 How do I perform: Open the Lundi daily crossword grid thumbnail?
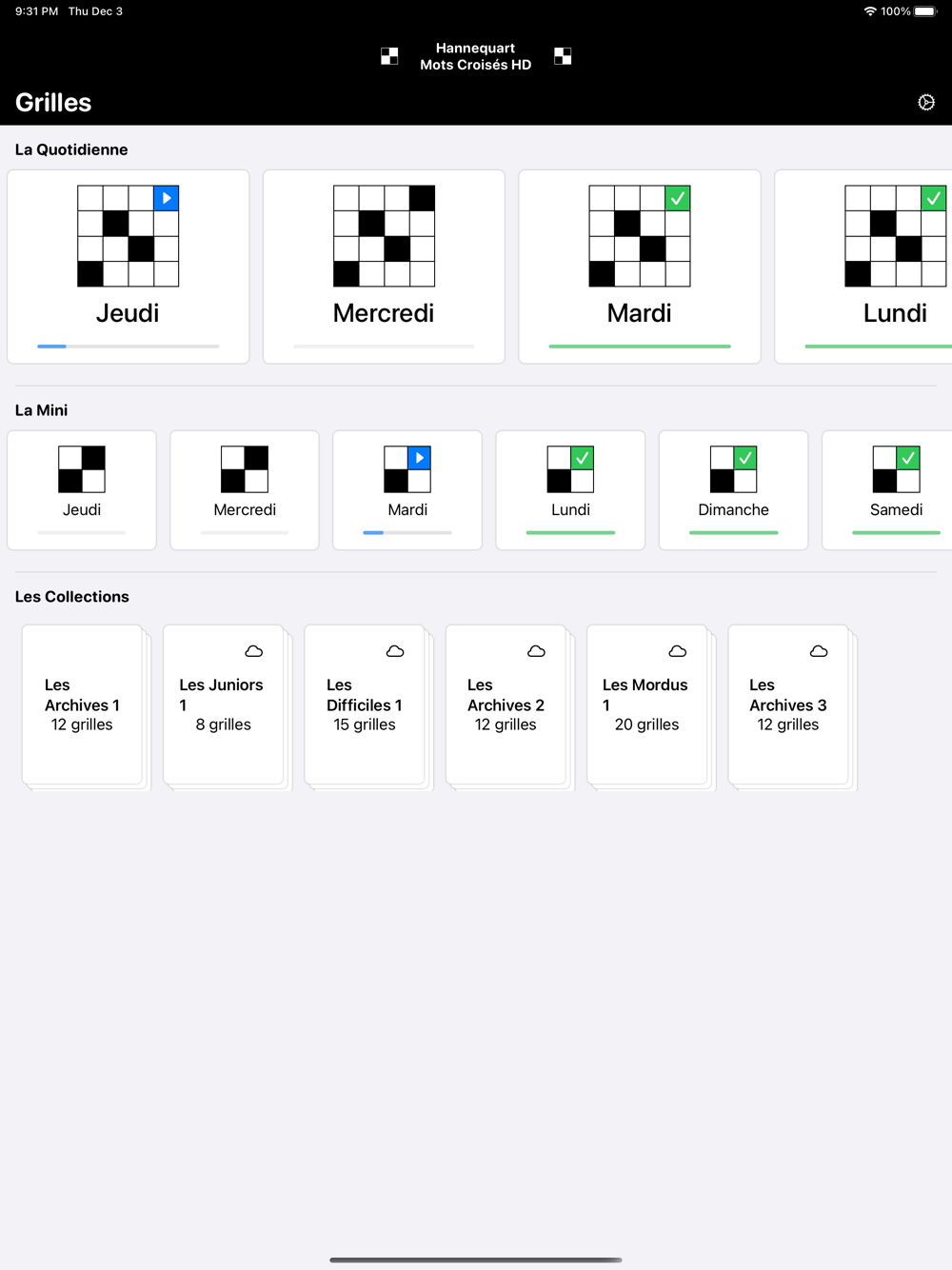click(896, 236)
